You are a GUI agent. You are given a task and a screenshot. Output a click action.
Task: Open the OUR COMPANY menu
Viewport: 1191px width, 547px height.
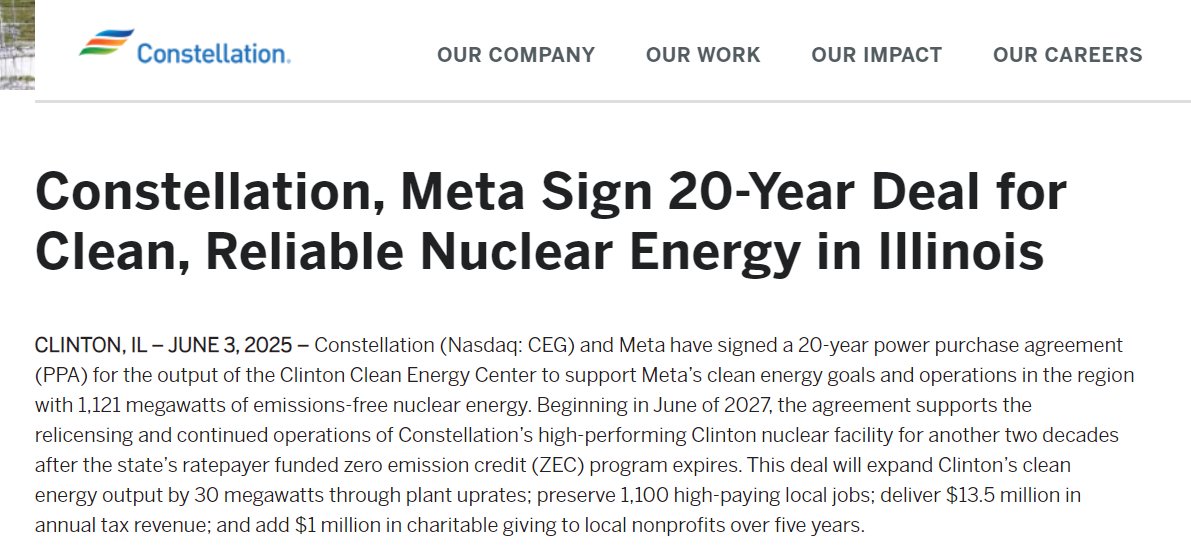516,55
